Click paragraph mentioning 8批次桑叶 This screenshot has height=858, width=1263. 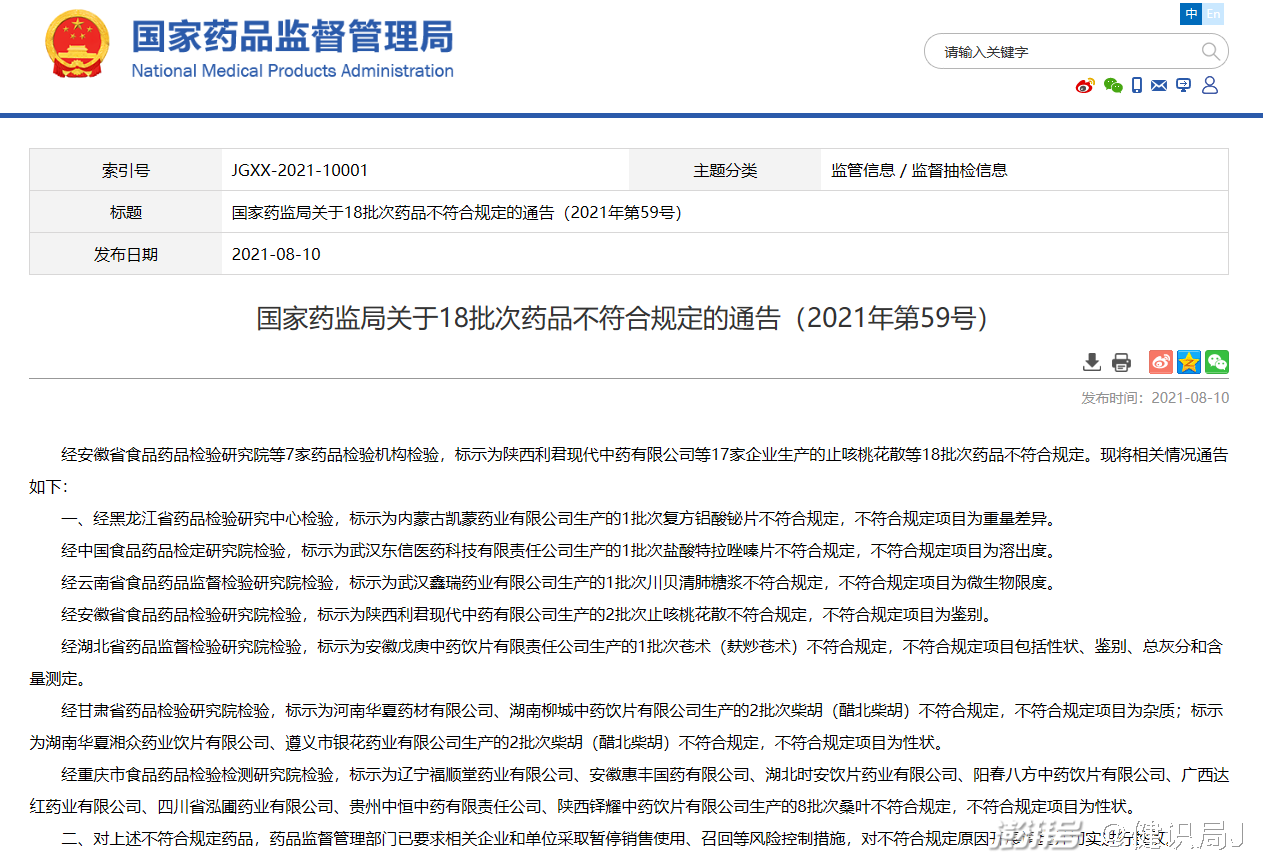click(x=629, y=790)
